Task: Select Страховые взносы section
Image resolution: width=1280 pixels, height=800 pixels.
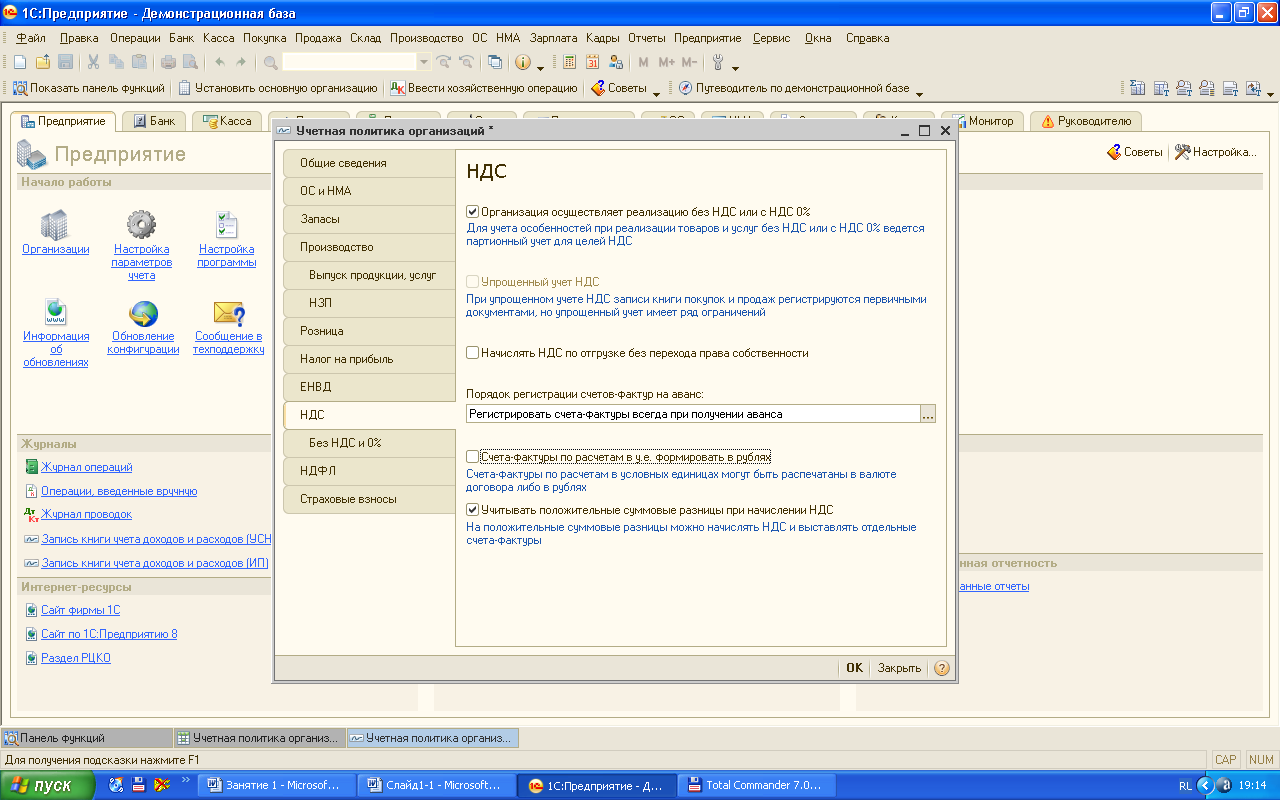Action: tap(369, 499)
